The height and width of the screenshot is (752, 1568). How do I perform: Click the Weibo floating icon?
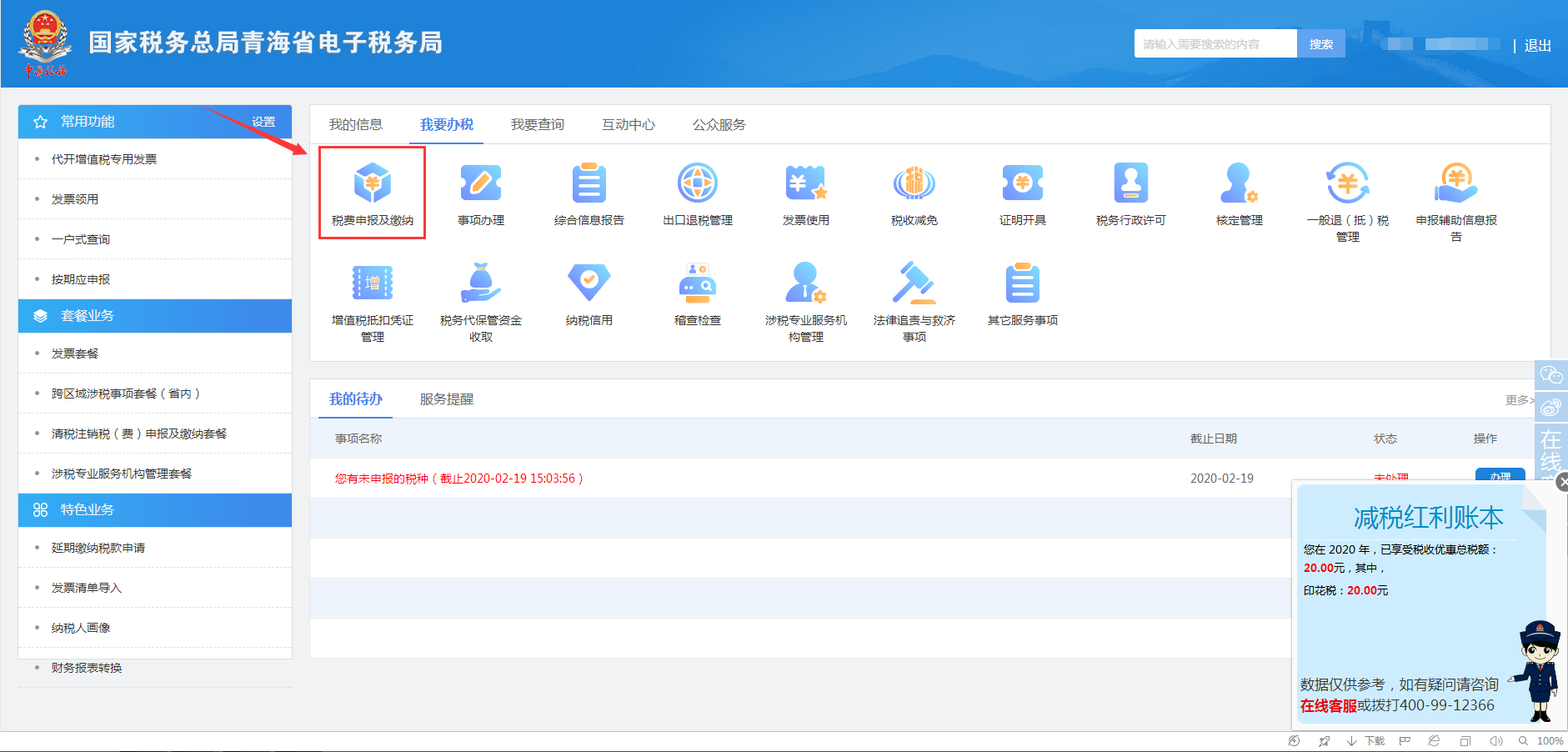tap(1551, 407)
